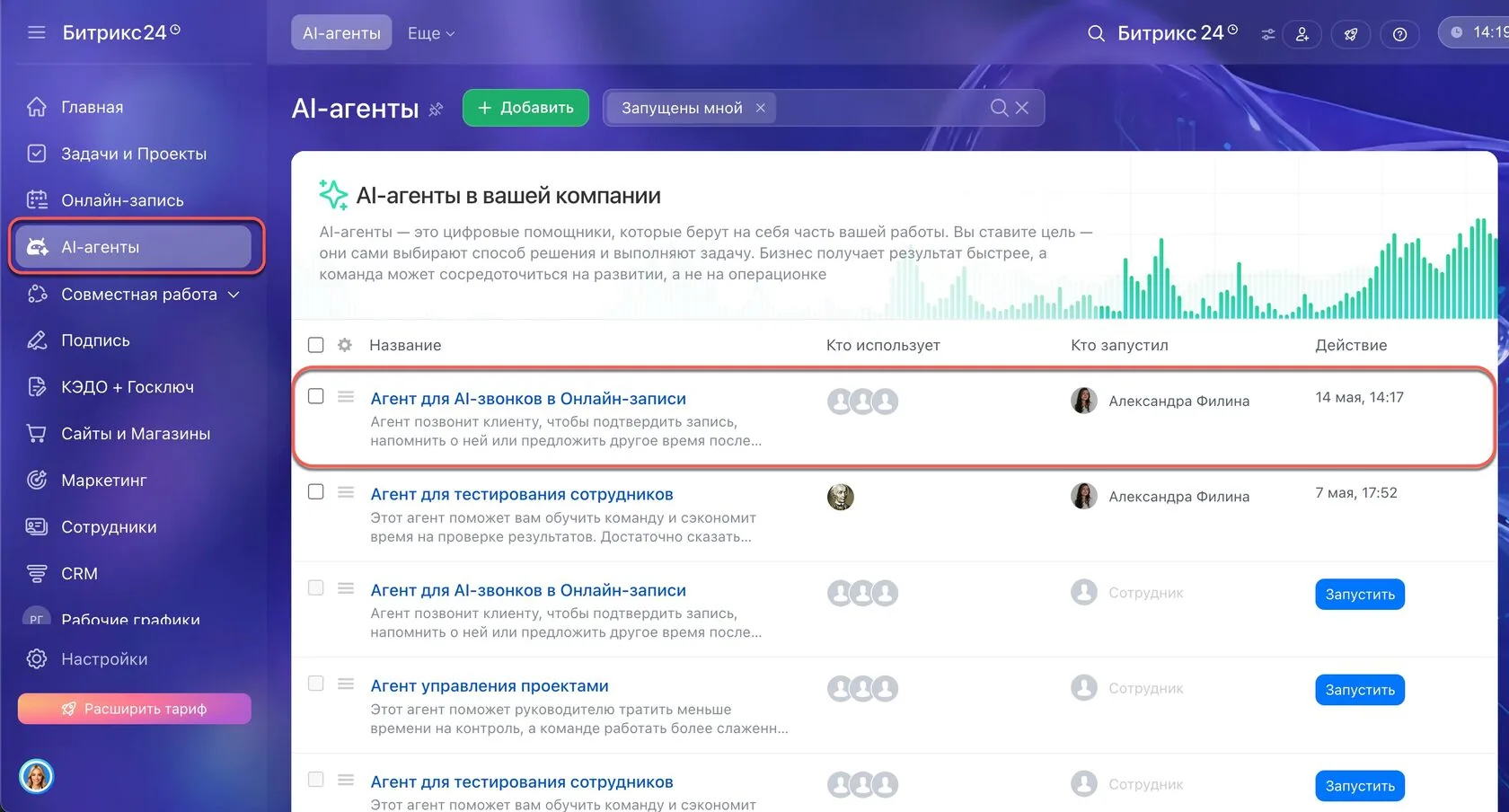Open the help question mark icon

1399,34
